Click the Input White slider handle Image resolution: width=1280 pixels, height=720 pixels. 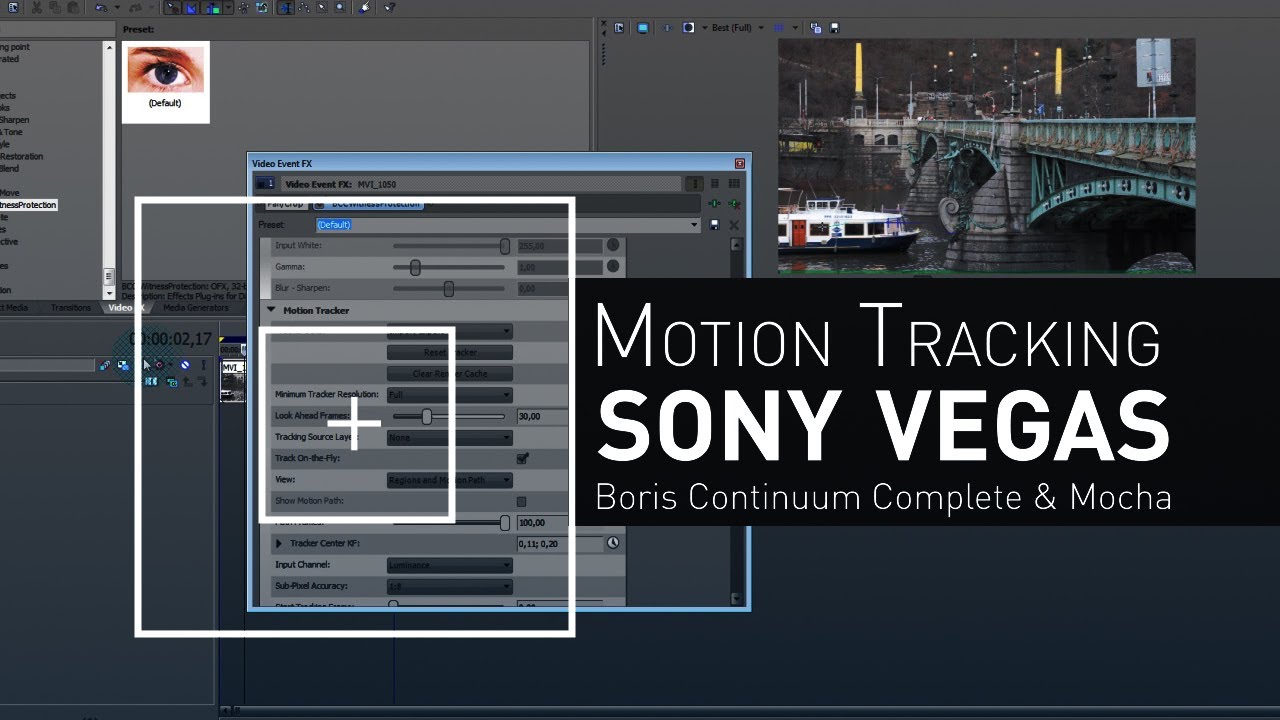click(505, 246)
